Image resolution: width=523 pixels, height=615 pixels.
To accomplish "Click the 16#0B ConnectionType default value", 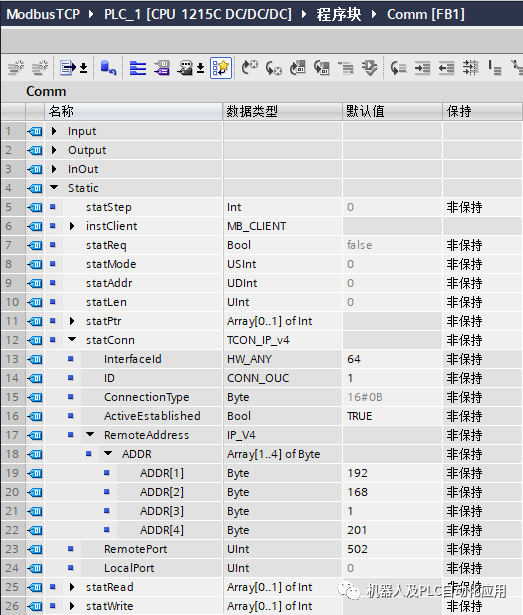I will (364, 397).
